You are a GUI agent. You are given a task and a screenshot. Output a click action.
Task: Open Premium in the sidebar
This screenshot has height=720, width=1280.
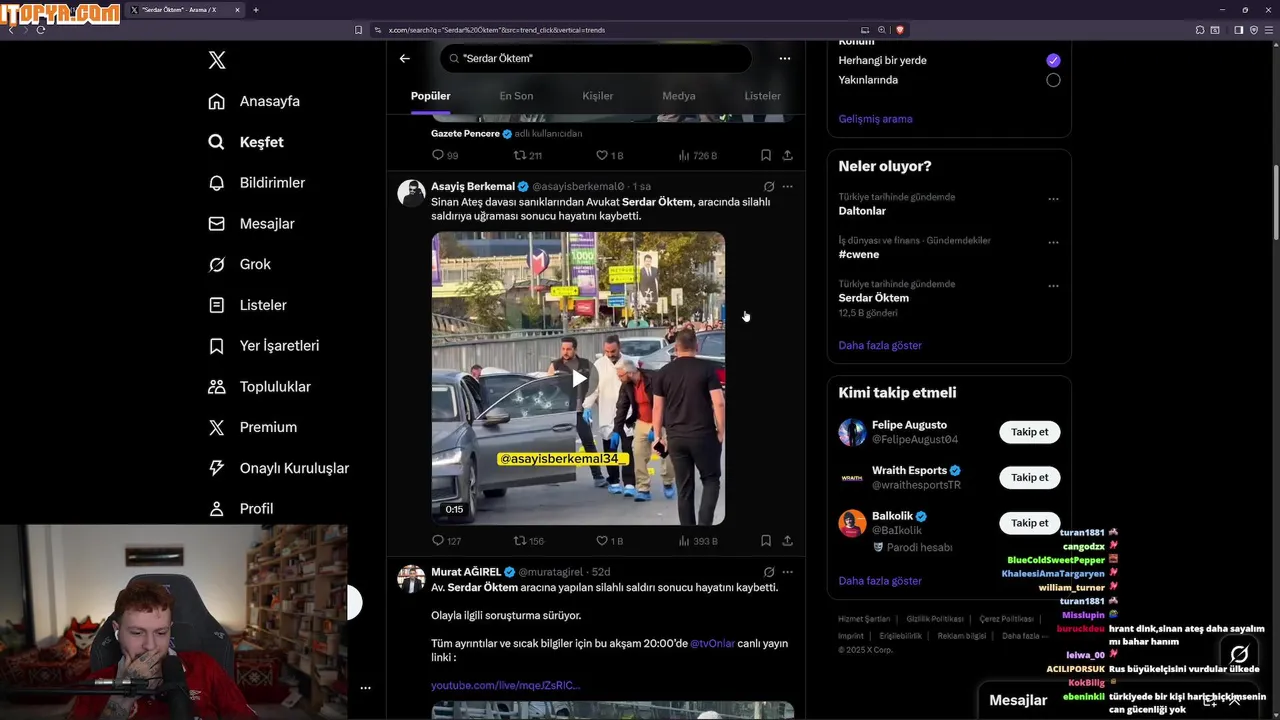252,427
